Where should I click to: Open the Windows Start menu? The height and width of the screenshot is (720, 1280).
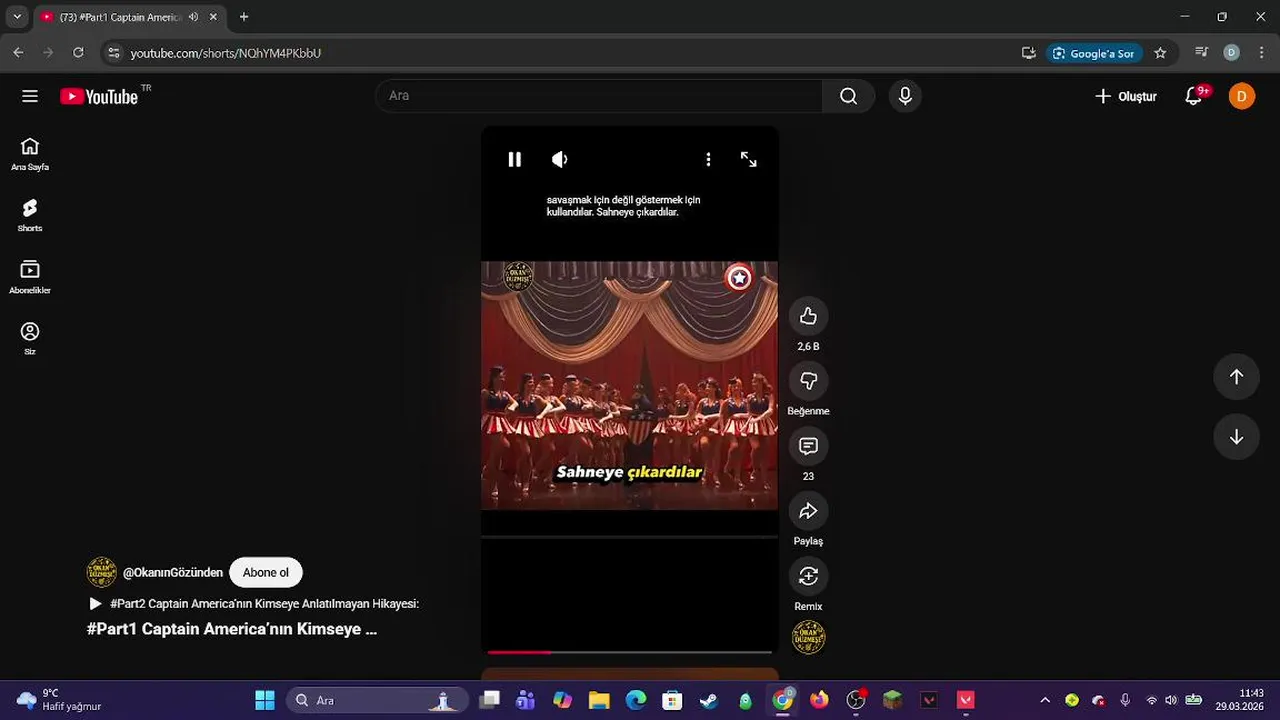pos(265,700)
